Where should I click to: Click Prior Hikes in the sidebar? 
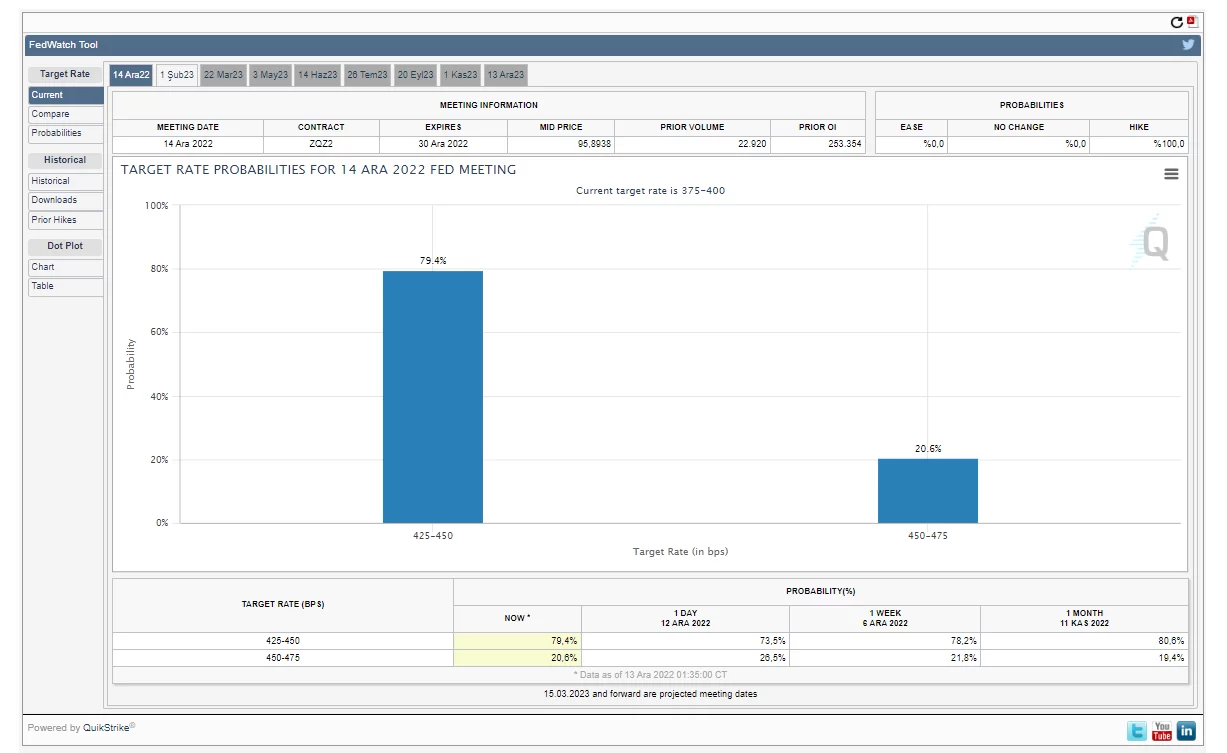66,220
